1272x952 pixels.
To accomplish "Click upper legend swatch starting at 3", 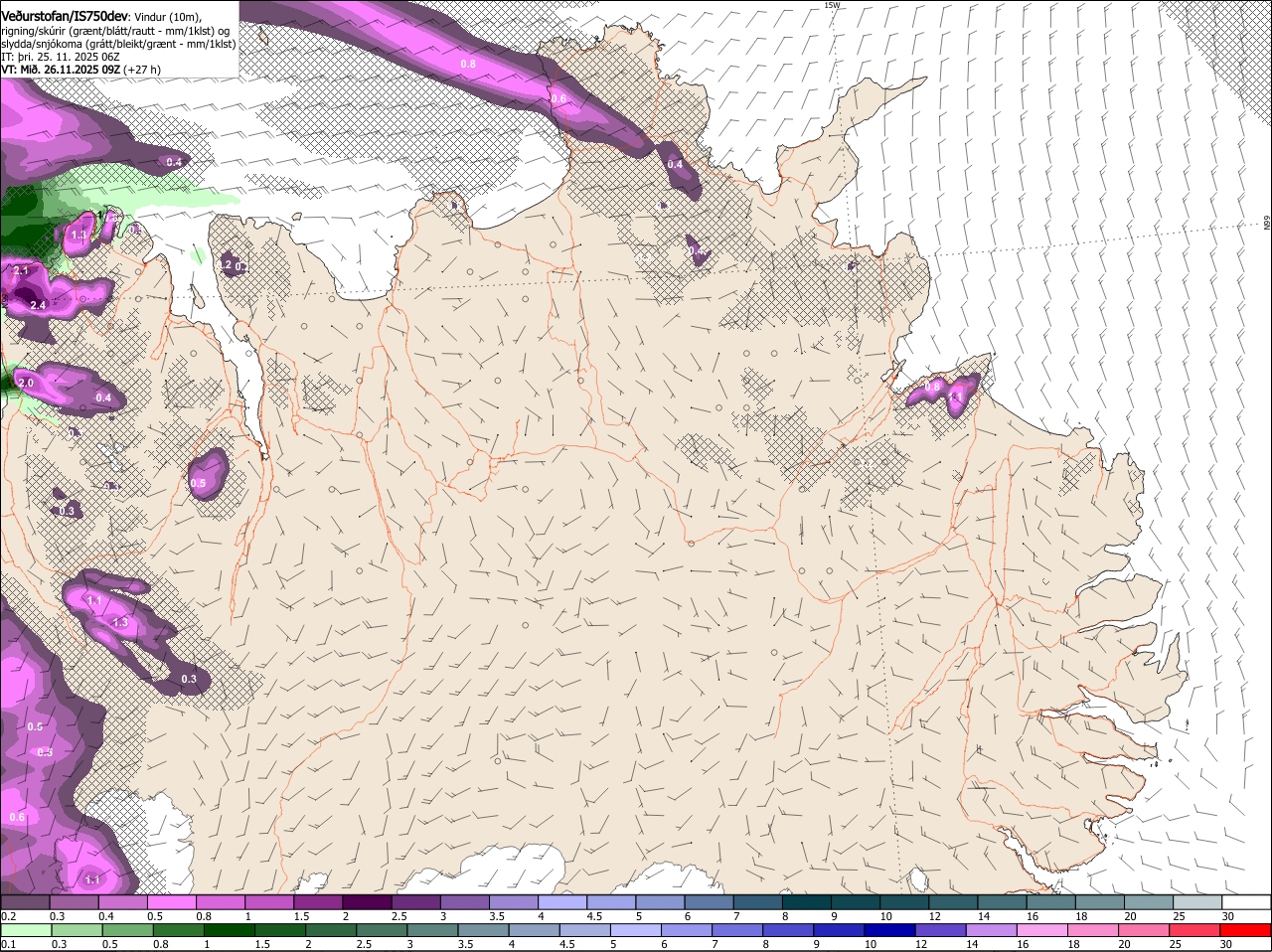I will tap(464, 901).
